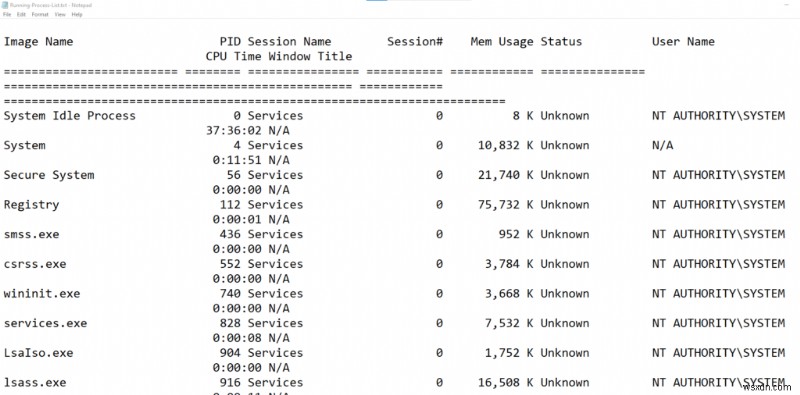The height and width of the screenshot is (395, 800).
Task: Click '8 K' memory usage of System Idle Process
Action: (523, 116)
